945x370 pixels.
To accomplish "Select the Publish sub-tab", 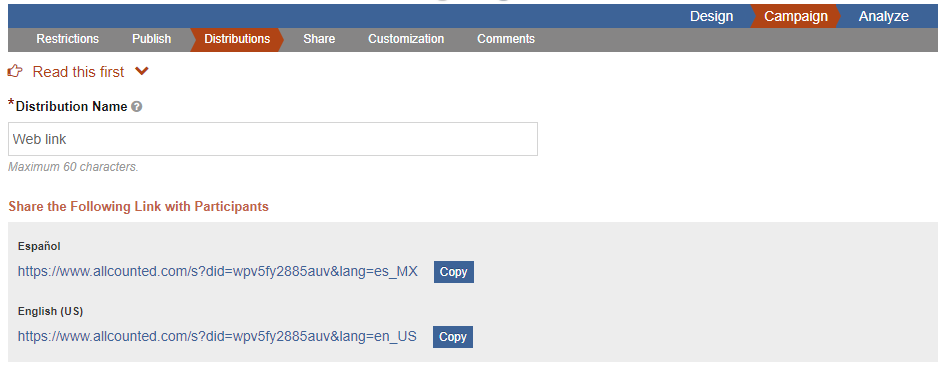I will point(152,39).
